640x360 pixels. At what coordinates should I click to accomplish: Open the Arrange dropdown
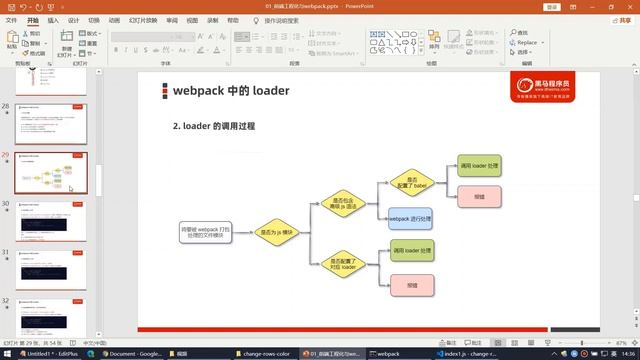tap(434, 41)
